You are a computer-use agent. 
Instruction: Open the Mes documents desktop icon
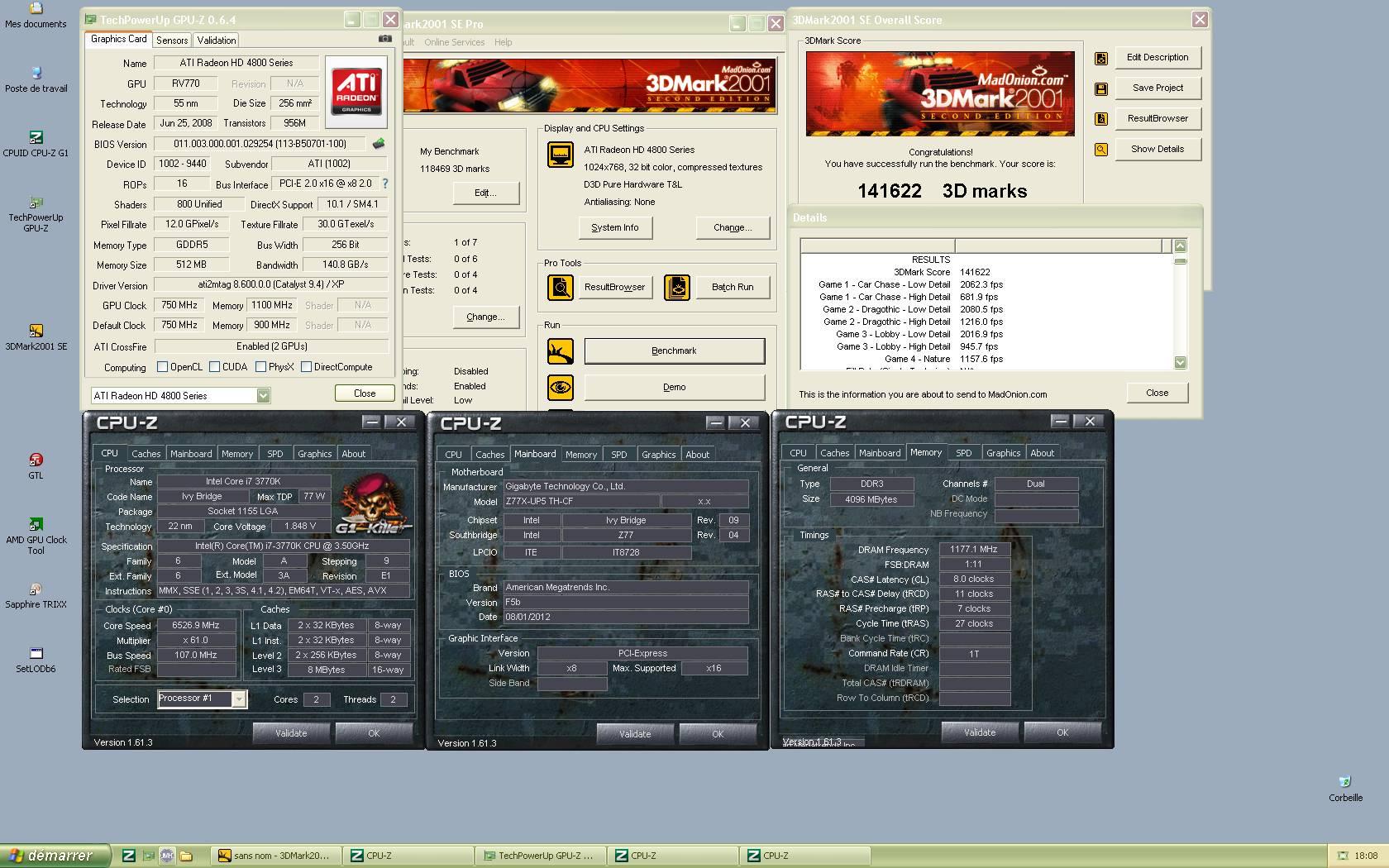pyautogui.click(x=36, y=10)
